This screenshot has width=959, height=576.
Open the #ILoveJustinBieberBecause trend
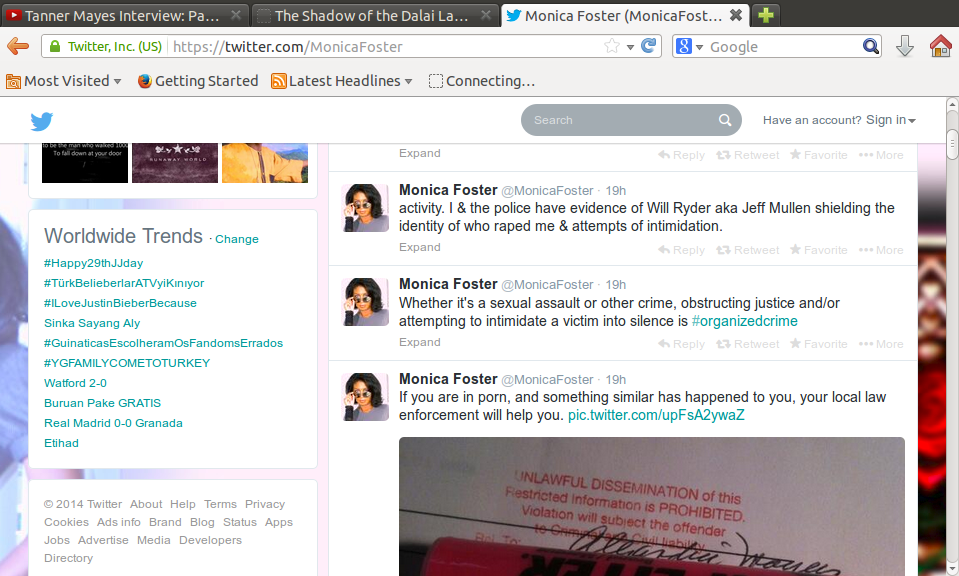pyautogui.click(x=120, y=303)
